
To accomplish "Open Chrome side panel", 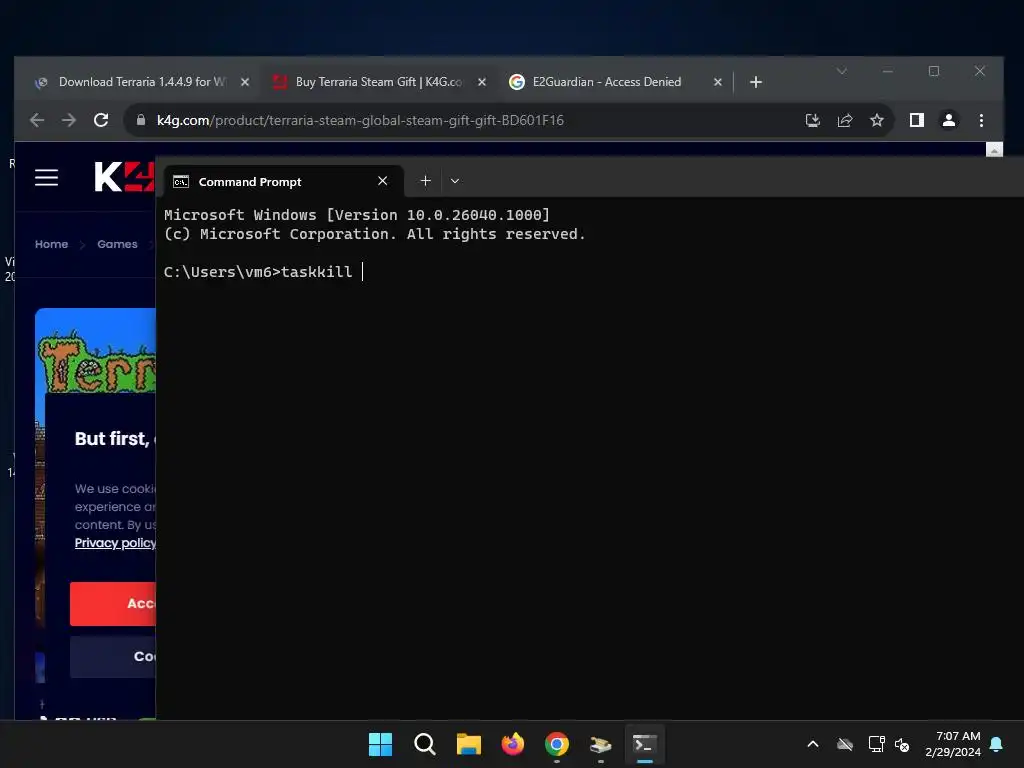I will 916,120.
